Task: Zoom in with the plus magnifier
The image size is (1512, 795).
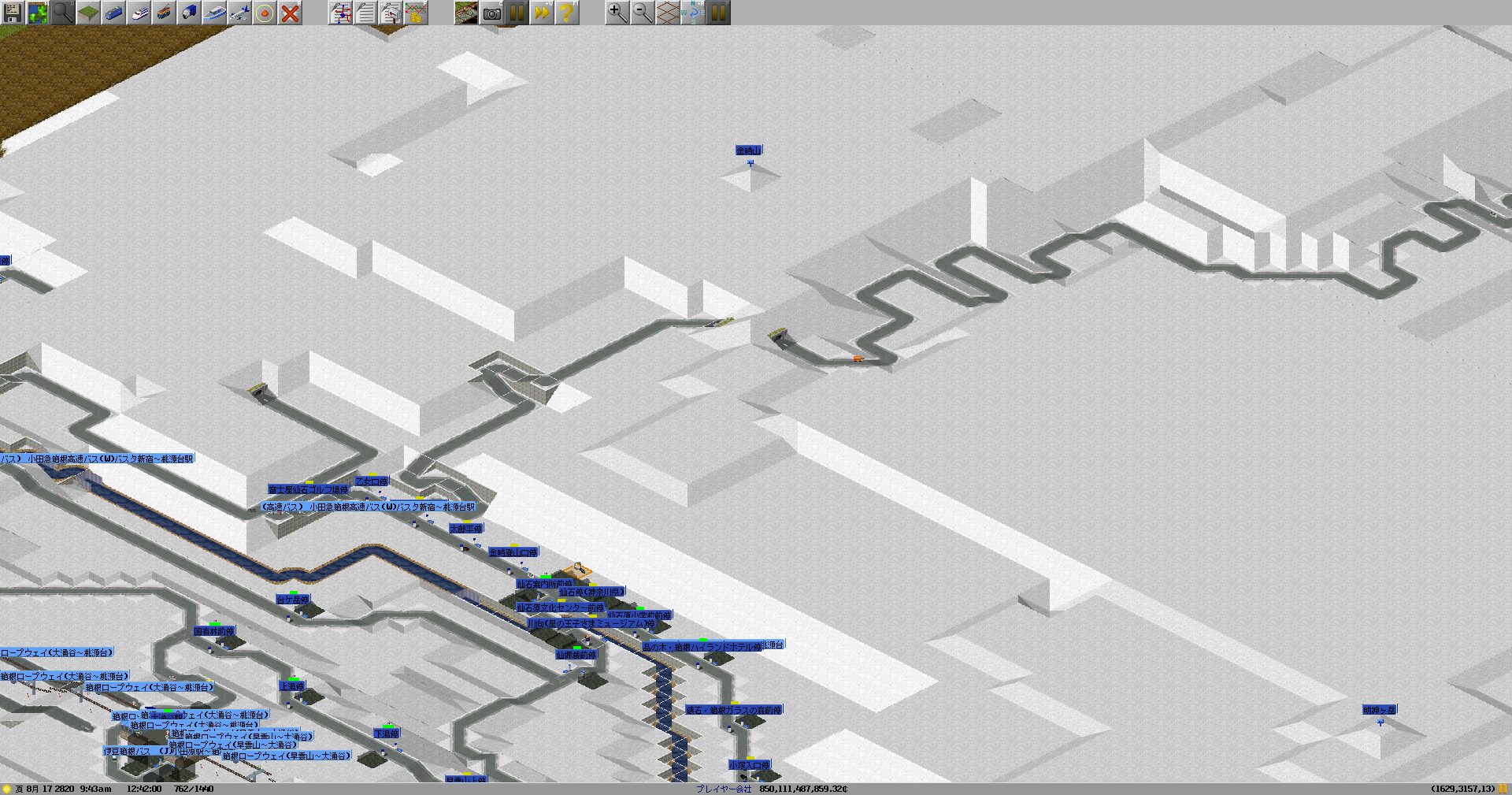Action: (617, 13)
